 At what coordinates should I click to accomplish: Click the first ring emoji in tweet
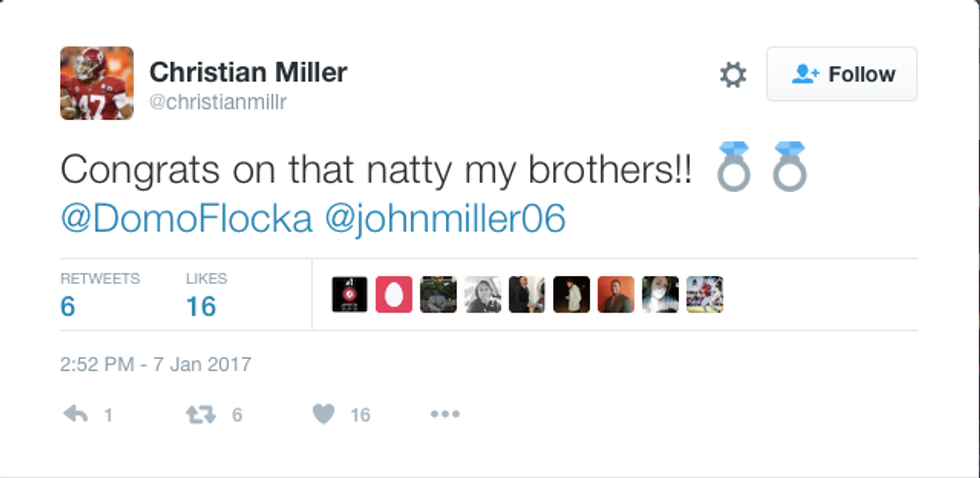coord(733,166)
